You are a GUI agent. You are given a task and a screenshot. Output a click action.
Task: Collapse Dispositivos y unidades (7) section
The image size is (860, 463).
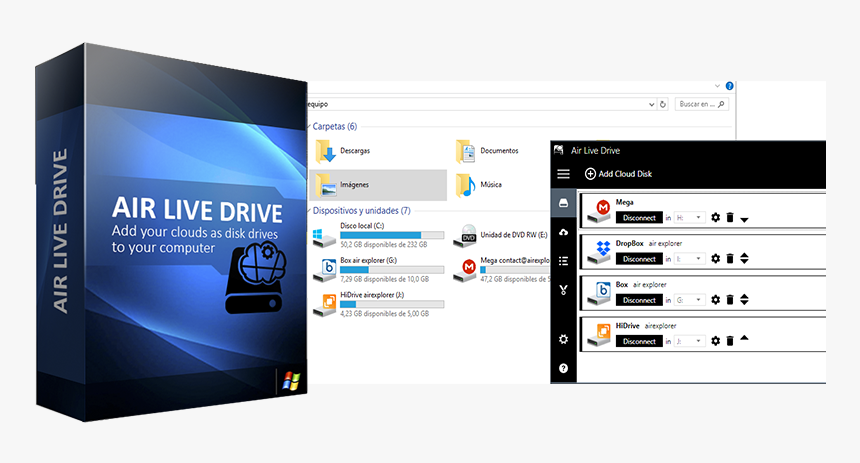click(309, 211)
